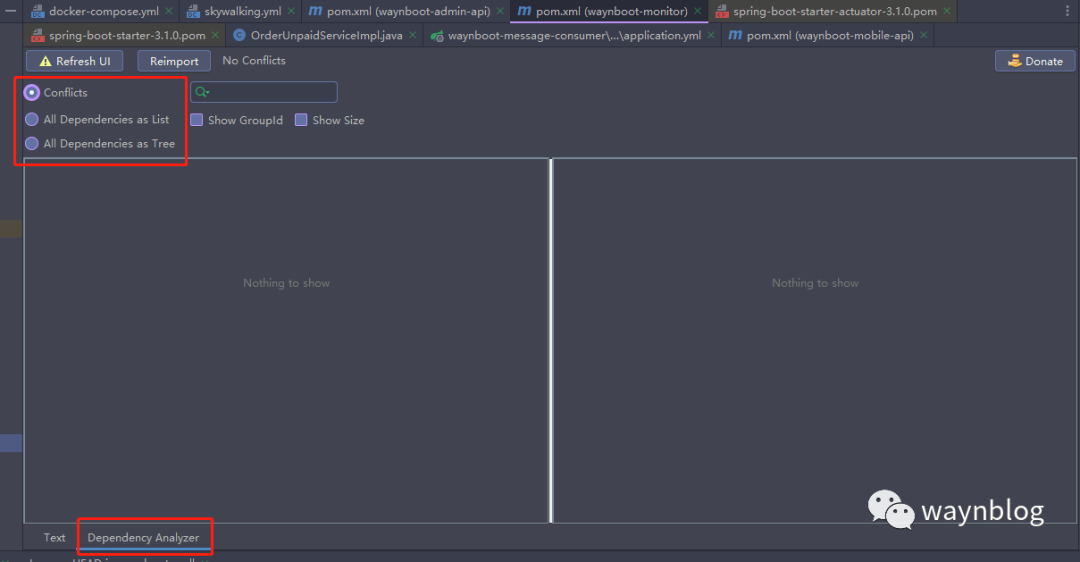Open the editor tabs more-options menu
This screenshot has width=1080, height=562.
pos(1068,11)
